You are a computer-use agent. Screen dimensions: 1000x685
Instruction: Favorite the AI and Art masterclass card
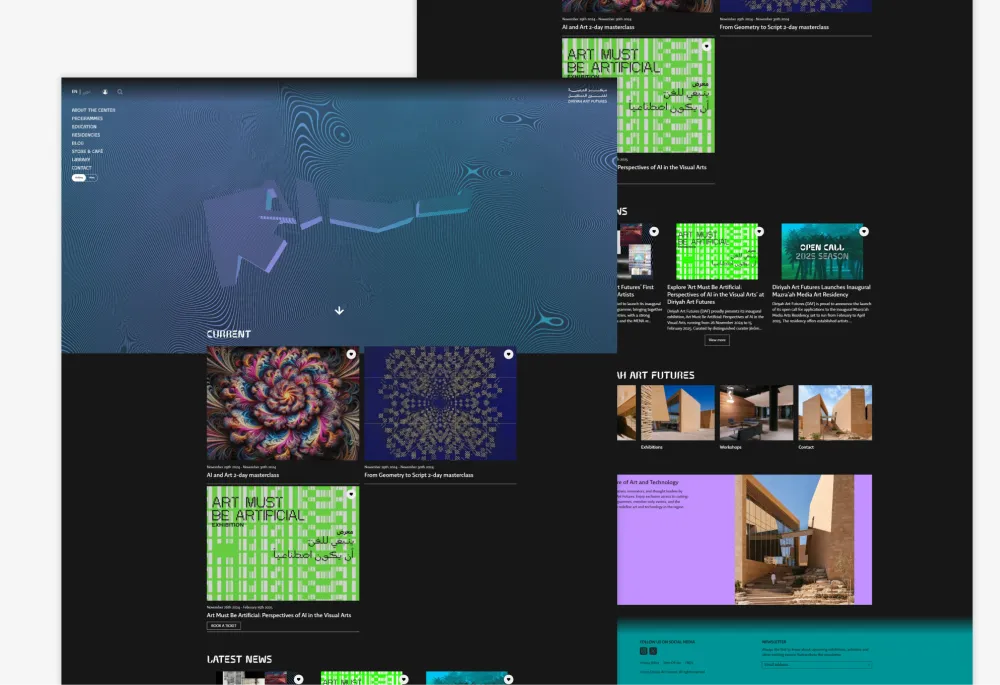pyautogui.click(x=351, y=355)
